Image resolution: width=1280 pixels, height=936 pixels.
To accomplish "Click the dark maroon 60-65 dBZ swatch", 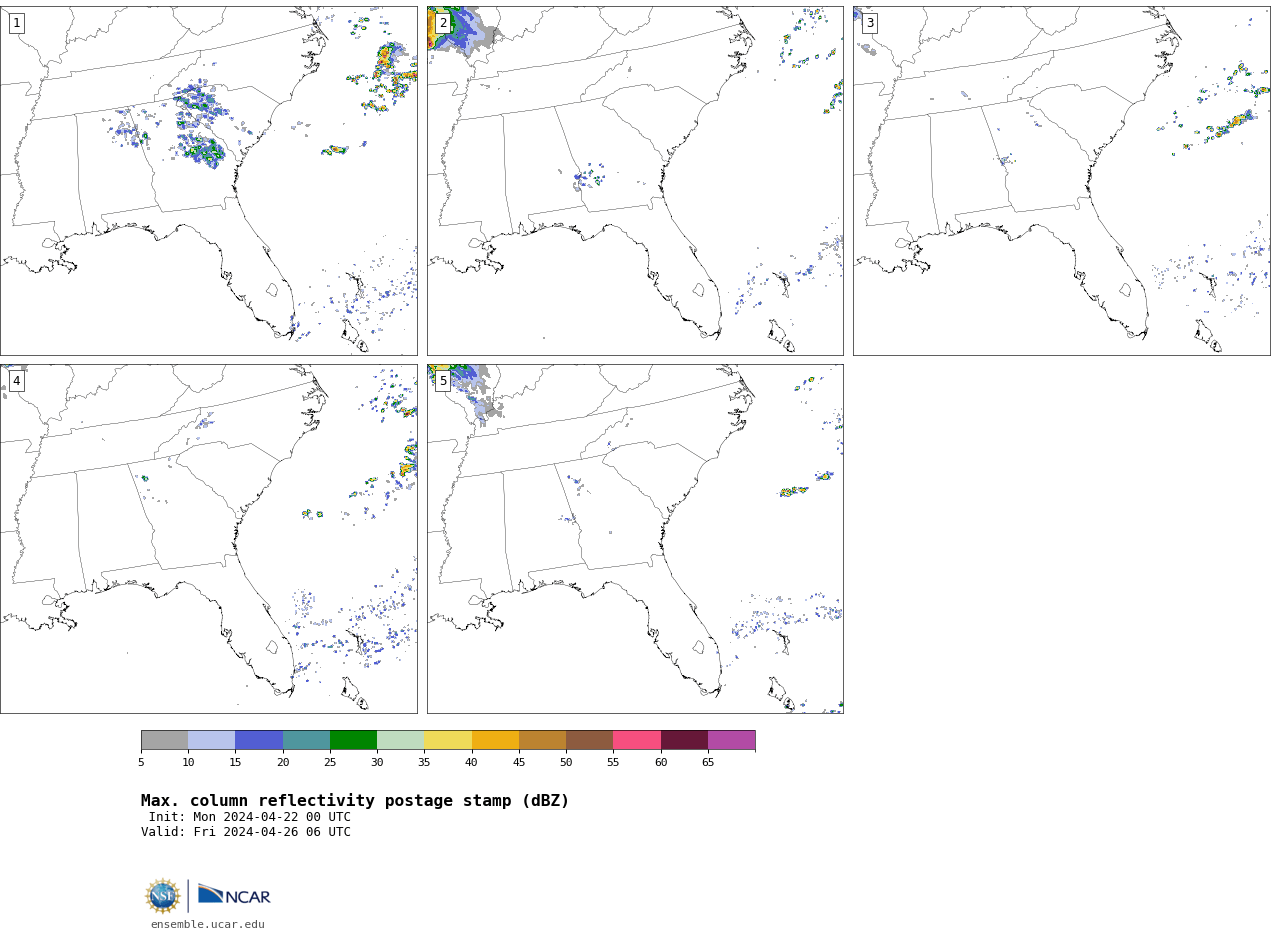I will point(684,740).
